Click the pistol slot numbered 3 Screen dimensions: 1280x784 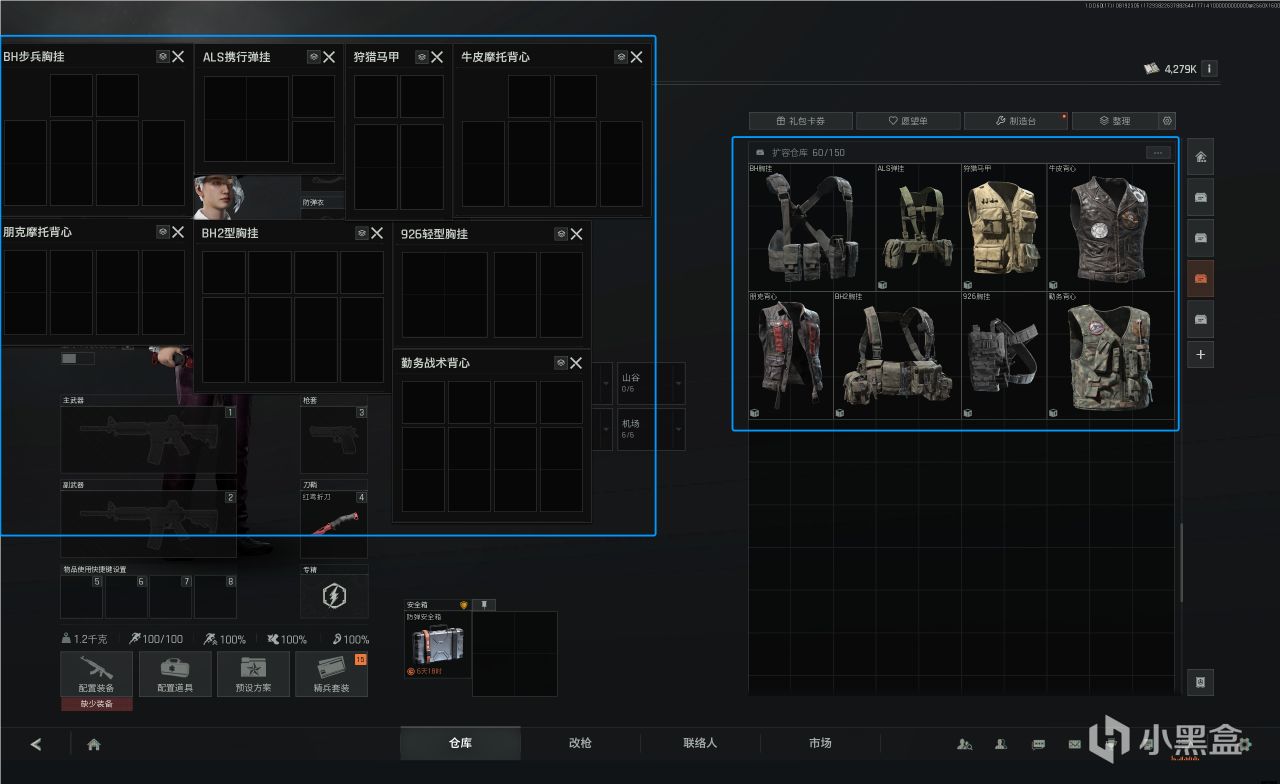pos(334,439)
